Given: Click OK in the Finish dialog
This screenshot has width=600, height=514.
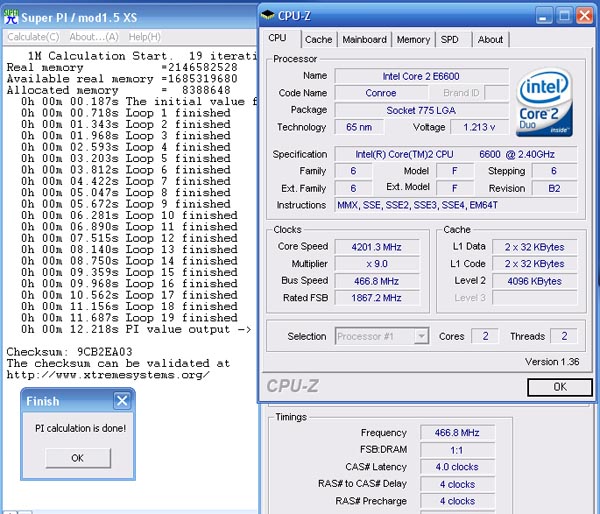Looking at the screenshot, I should (78, 458).
